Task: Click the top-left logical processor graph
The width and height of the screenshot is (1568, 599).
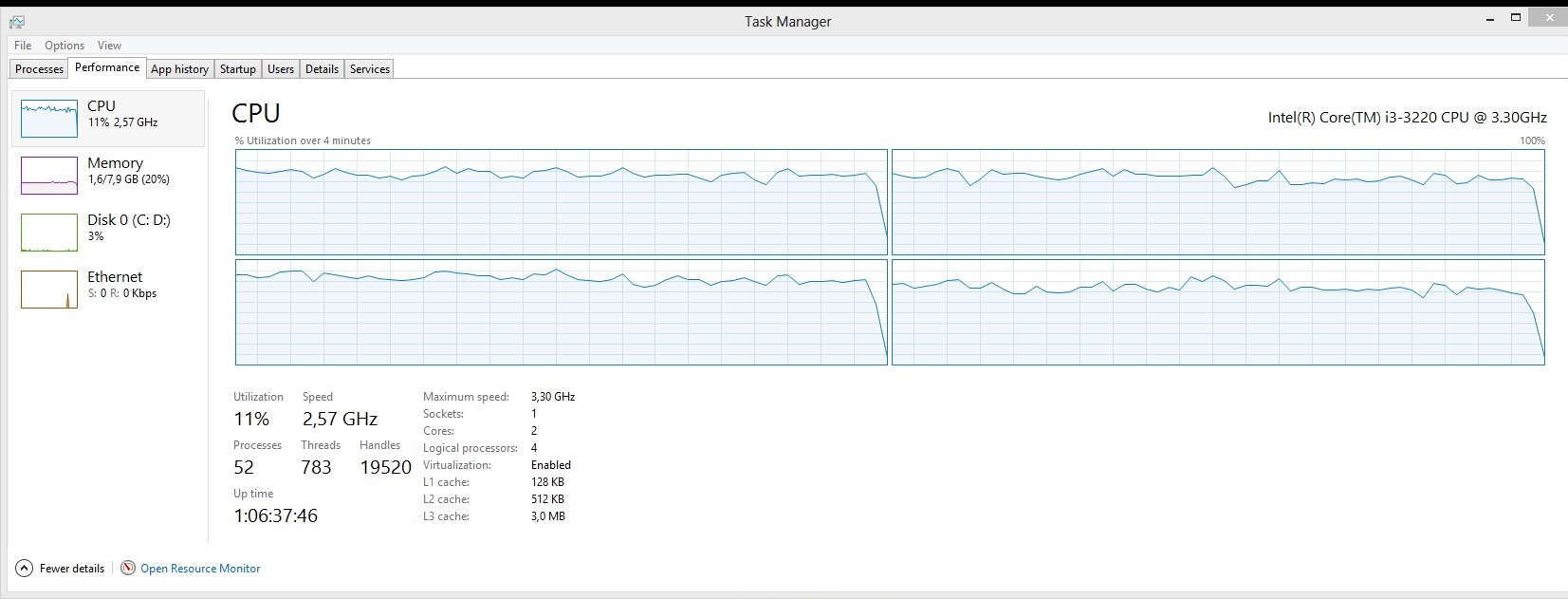Action: tap(561, 202)
